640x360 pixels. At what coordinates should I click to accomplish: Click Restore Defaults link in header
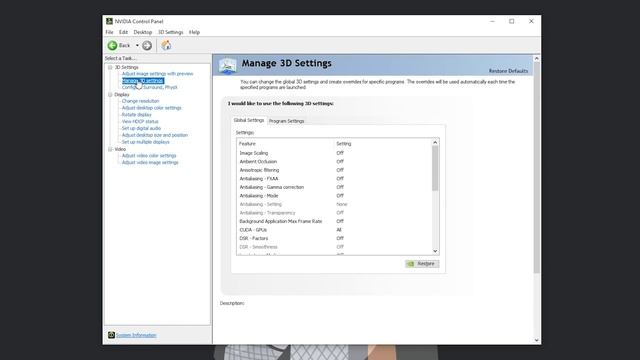pyautogui.click(x=508, y=71)
